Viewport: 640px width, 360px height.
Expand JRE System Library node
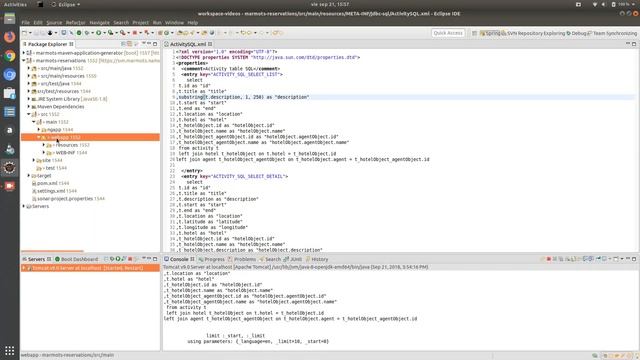[29, 99]
